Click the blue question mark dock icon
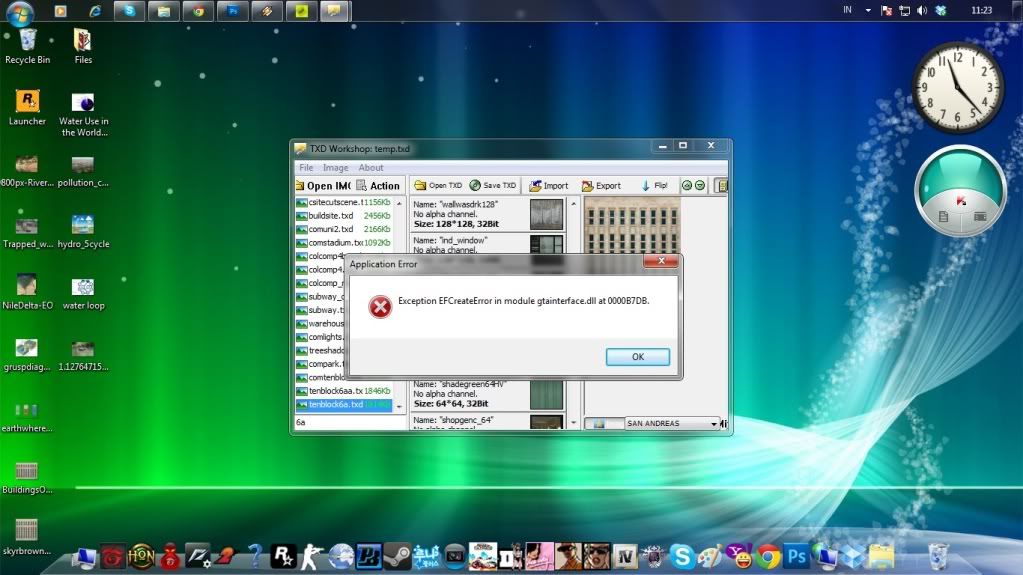The image size is (1023, 575). 254,556
